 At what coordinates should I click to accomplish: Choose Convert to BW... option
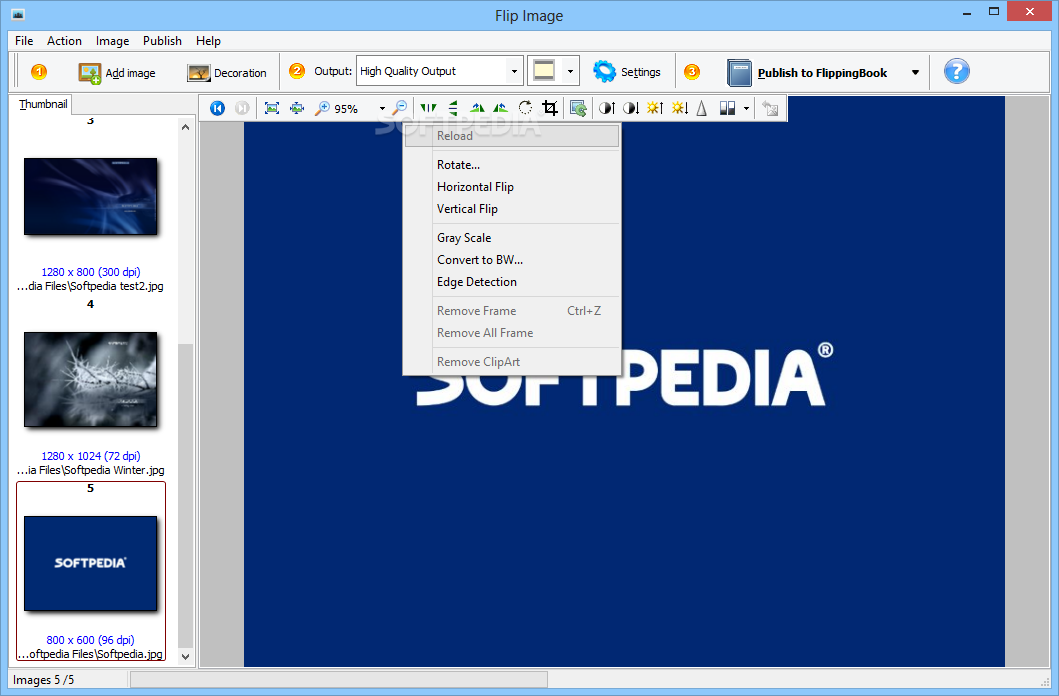click(512, 260)
